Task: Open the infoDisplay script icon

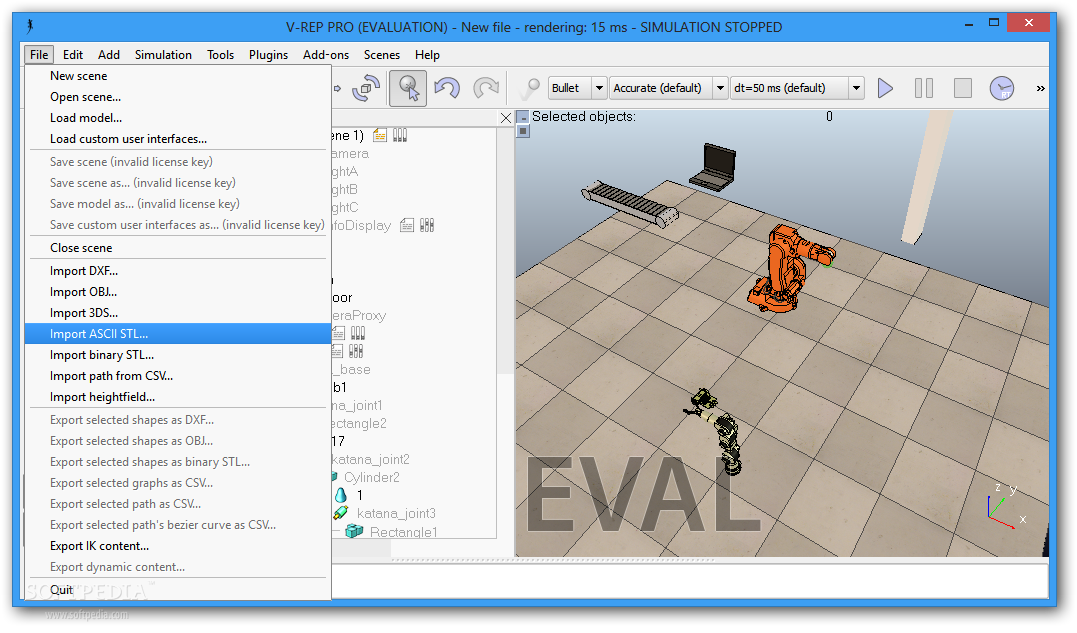Action: (407, 225)
